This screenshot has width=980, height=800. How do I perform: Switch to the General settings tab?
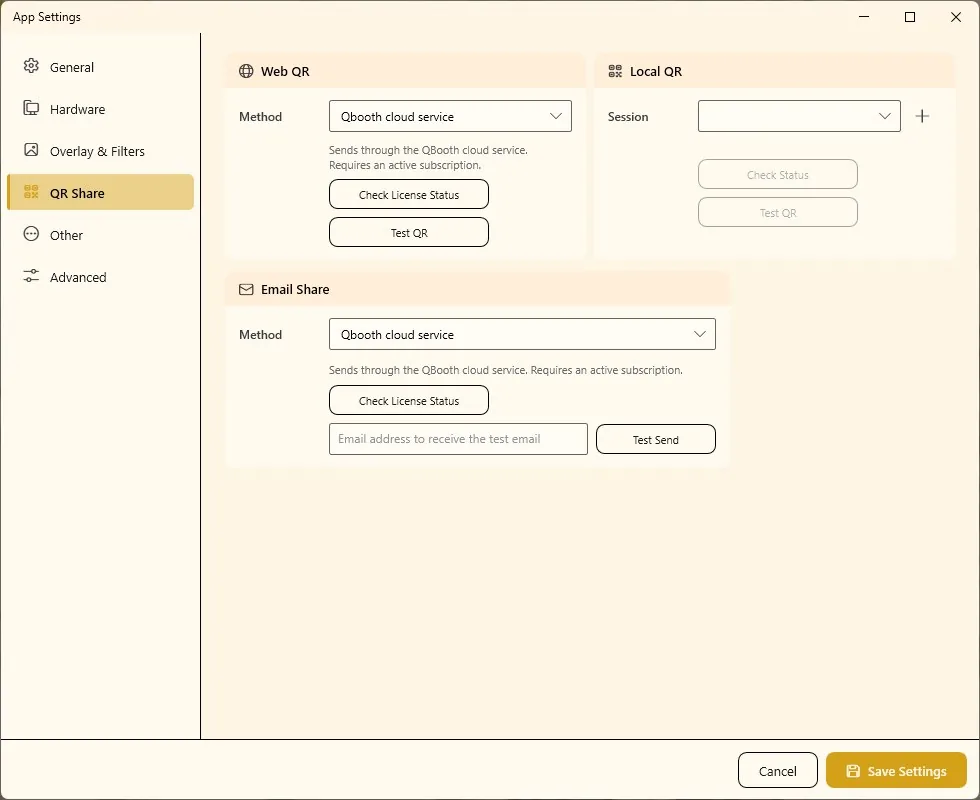pos(100,67)
